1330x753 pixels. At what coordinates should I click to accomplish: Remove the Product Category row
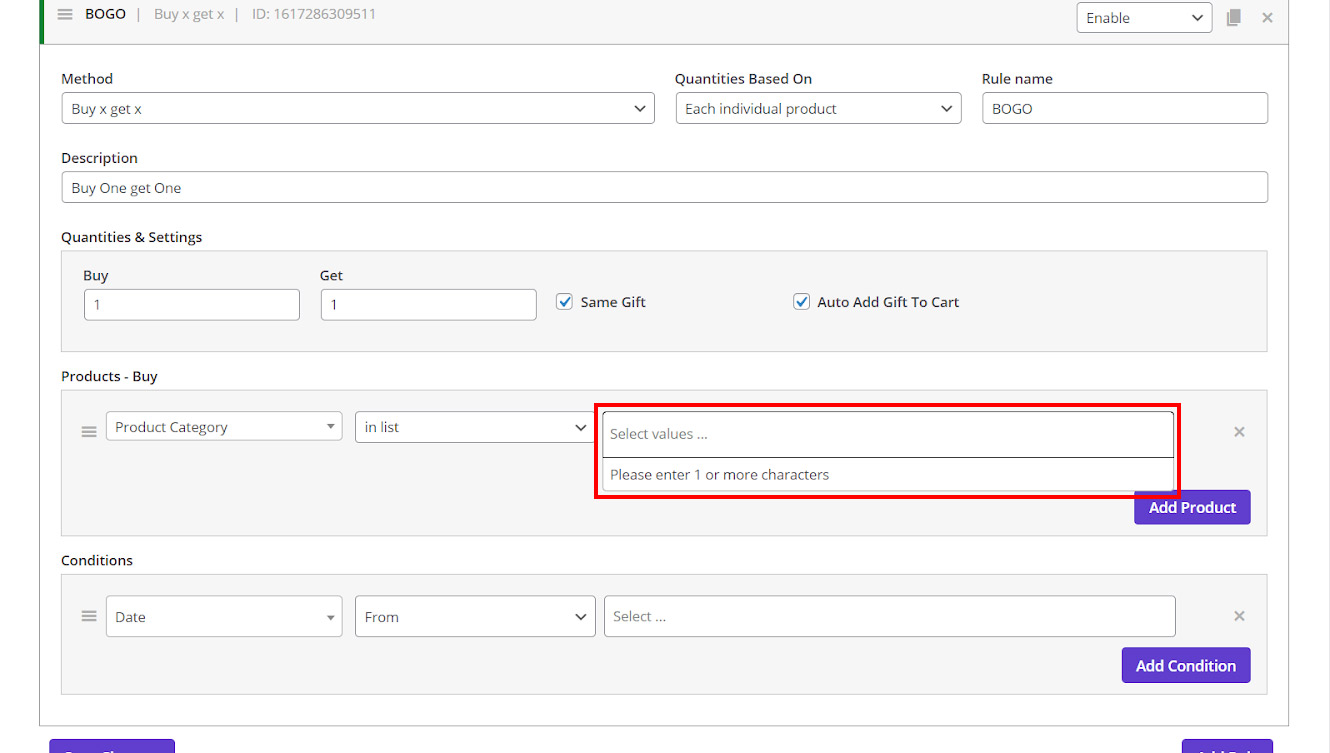point(1239,432)
